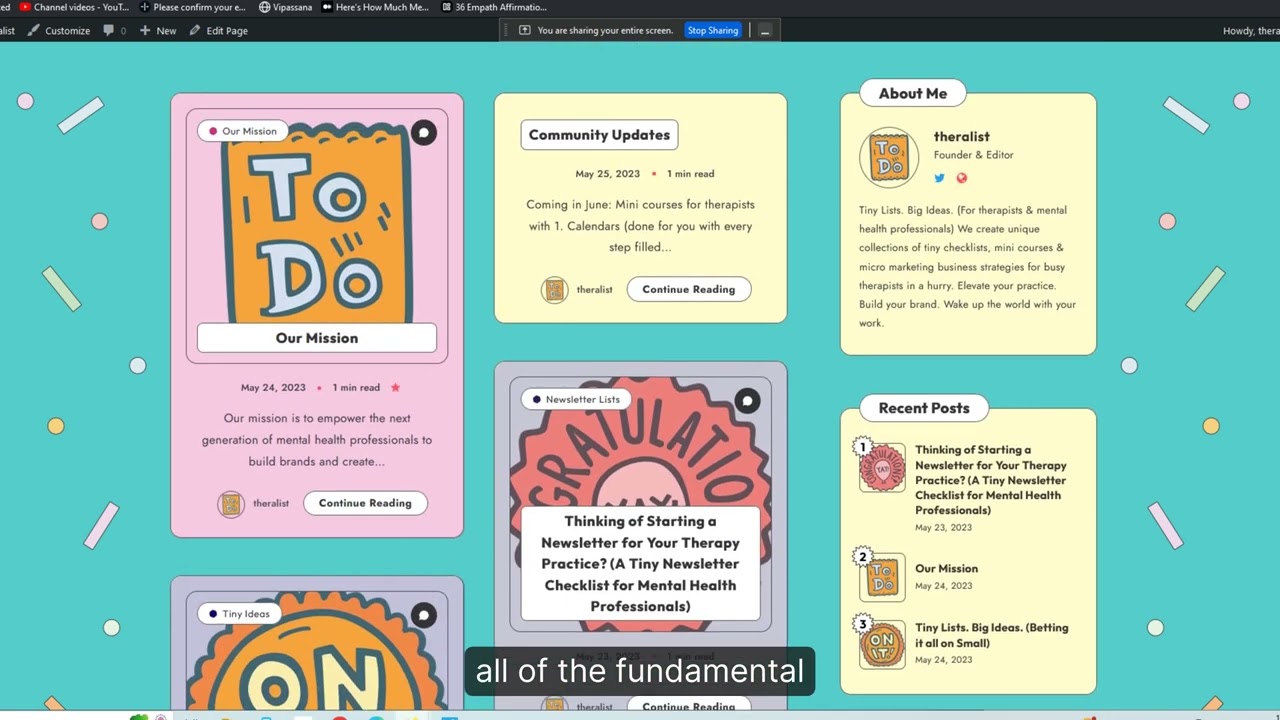Open the New menu in admin bar
Image resolution: width=1280 pixels, height=720 pixels.
(158, 31)
